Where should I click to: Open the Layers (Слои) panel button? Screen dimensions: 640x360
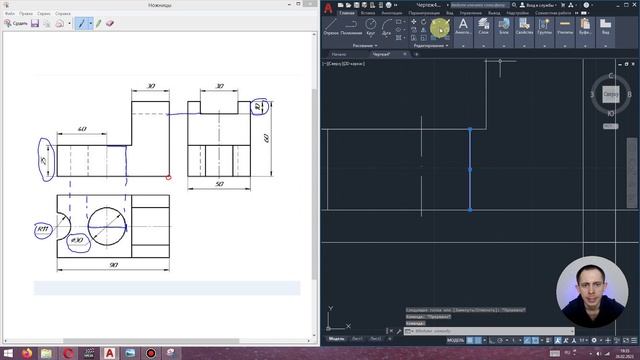click(484, 31)
